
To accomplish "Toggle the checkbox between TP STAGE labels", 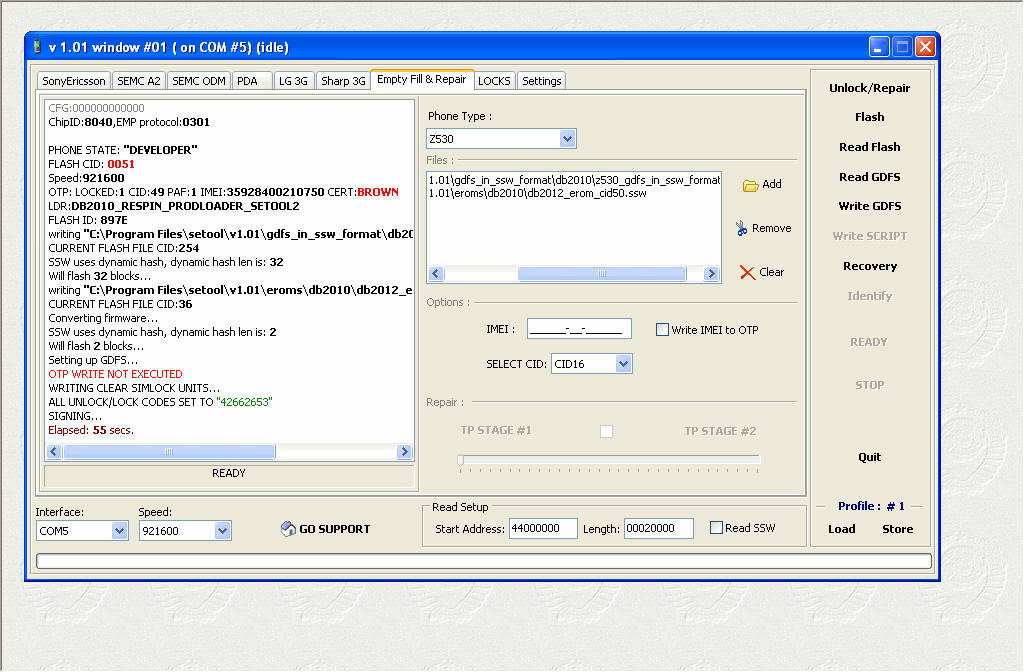I will point(607,431).
